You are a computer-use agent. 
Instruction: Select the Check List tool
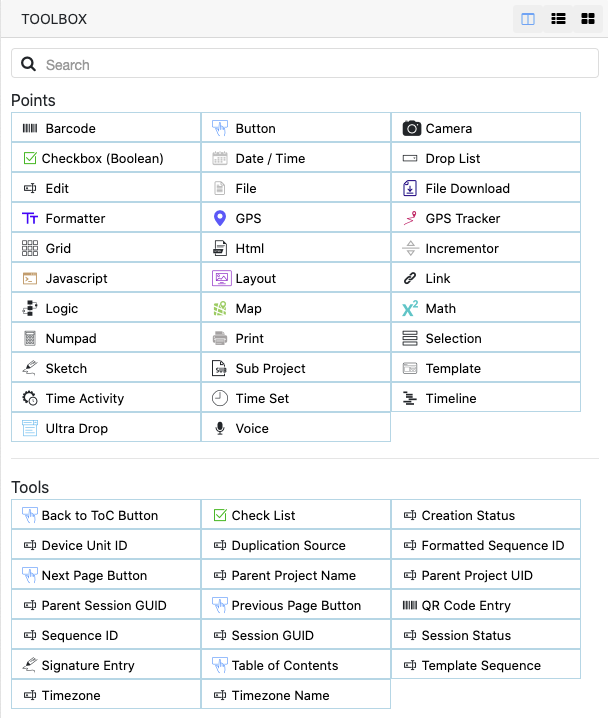point(263,515)
